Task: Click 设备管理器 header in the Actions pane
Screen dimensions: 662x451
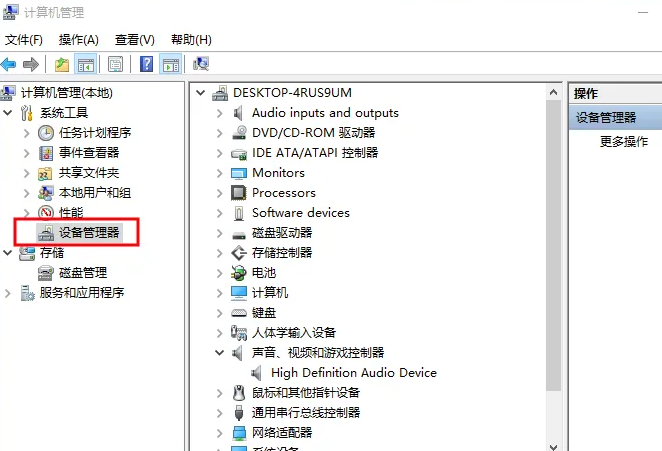Action: coord(606,117)
